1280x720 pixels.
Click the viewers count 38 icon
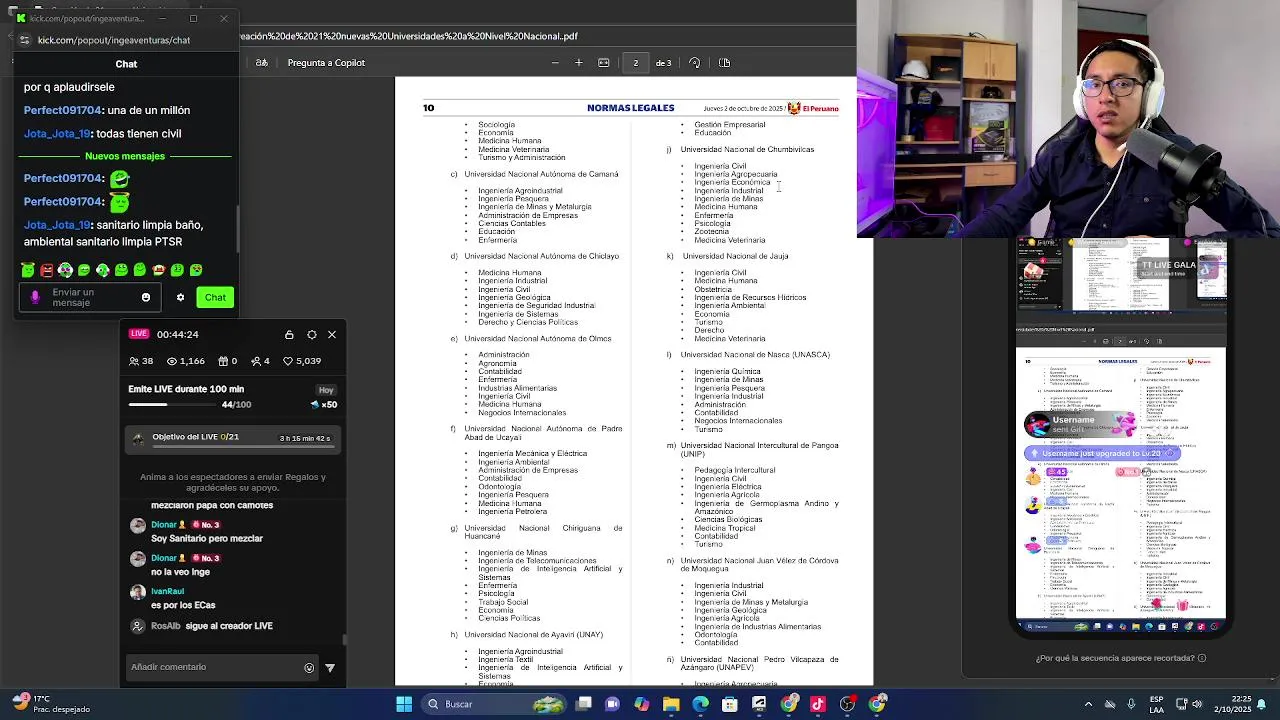(141, 361)
